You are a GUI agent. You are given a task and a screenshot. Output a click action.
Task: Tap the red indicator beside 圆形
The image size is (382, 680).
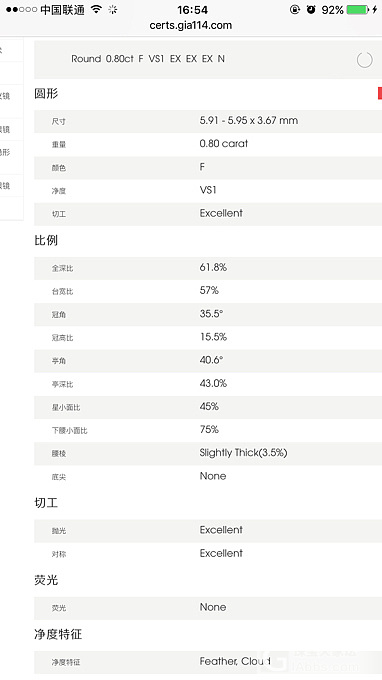coord(380,93)
